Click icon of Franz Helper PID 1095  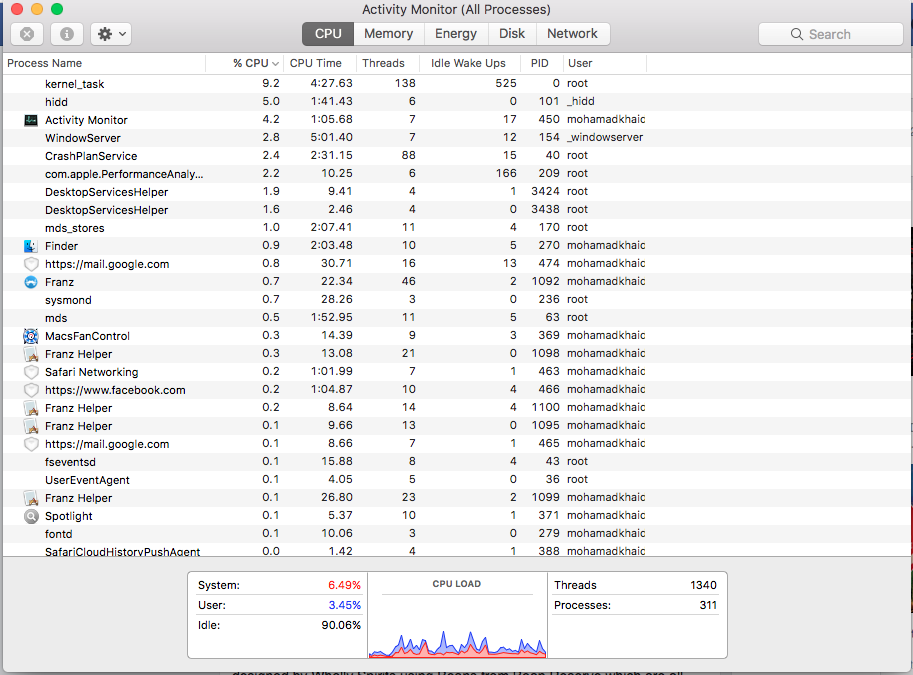(31, 426)
